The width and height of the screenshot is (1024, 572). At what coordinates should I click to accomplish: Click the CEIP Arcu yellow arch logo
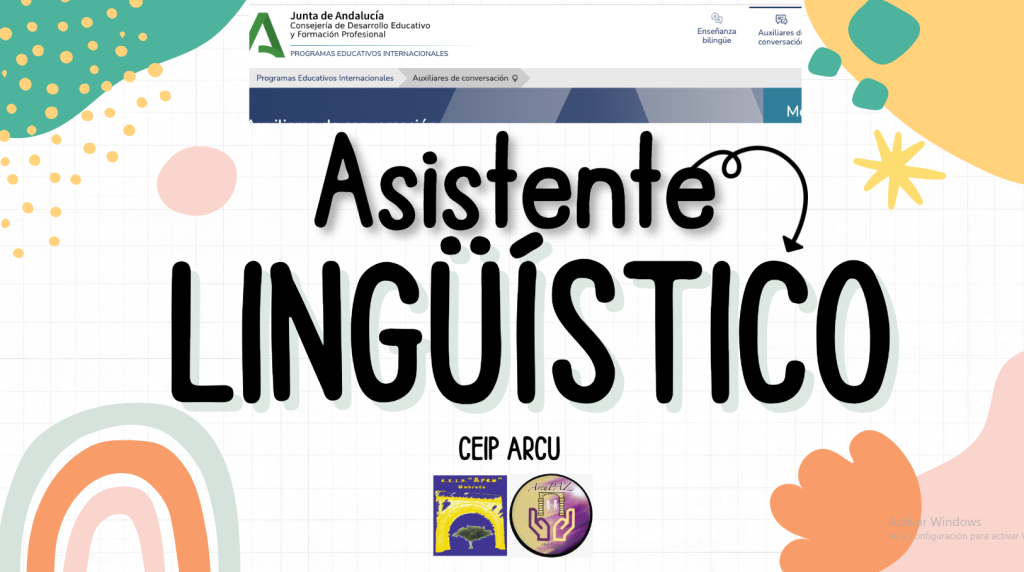pos(470,515)
